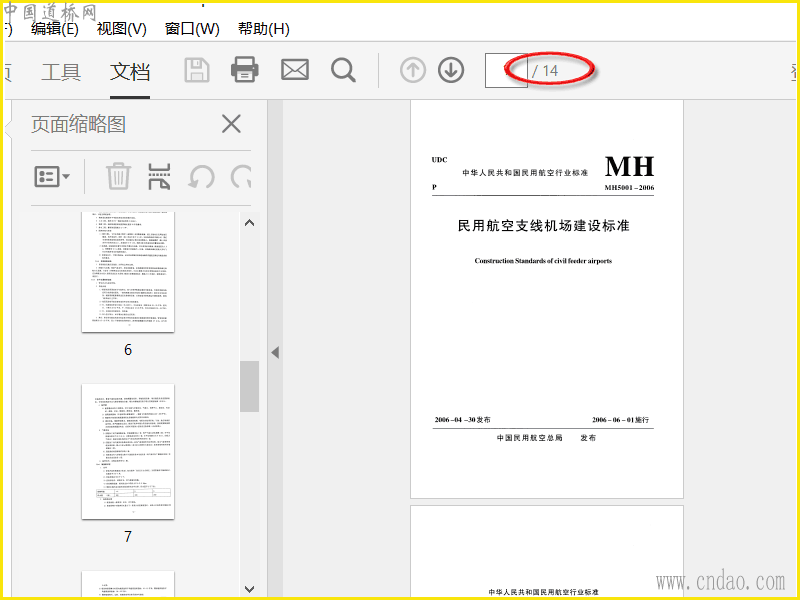Click the English title Construction Standards text
This screenshot has width=800, height=600.
(x=543, y=261)
